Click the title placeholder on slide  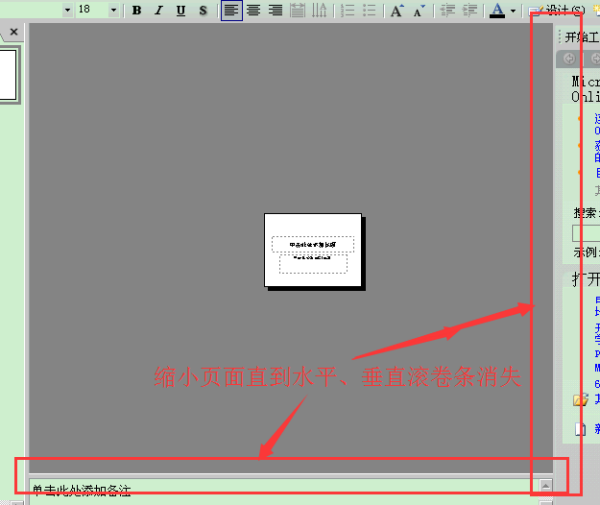point(313,244)
